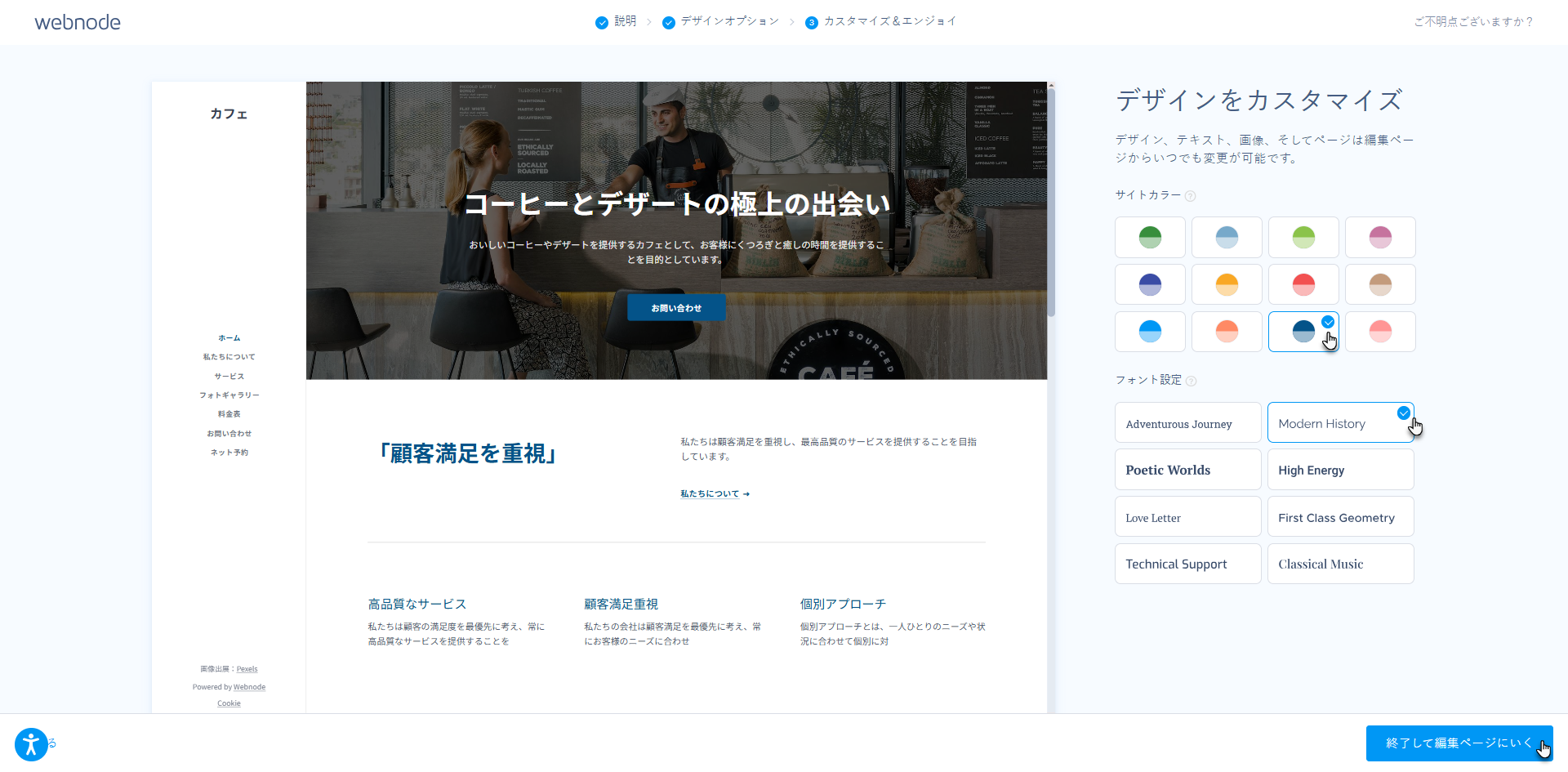Click the カフェ site title
The height and width of the screenshot is (772, 1568).
point(229,114)
